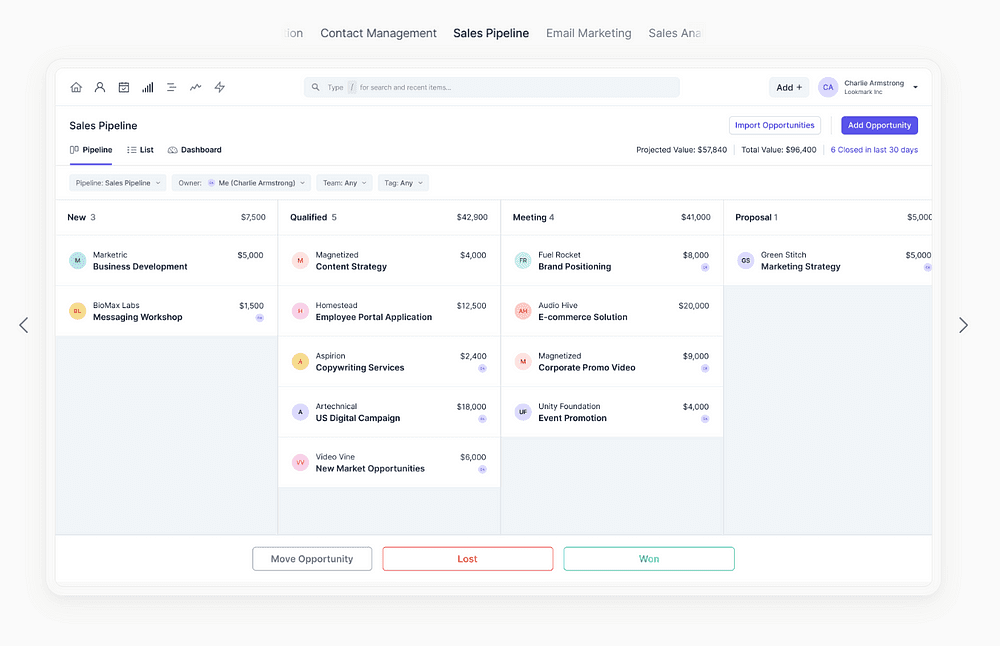
Task: Go to next slide arrow
Action: 963,325
